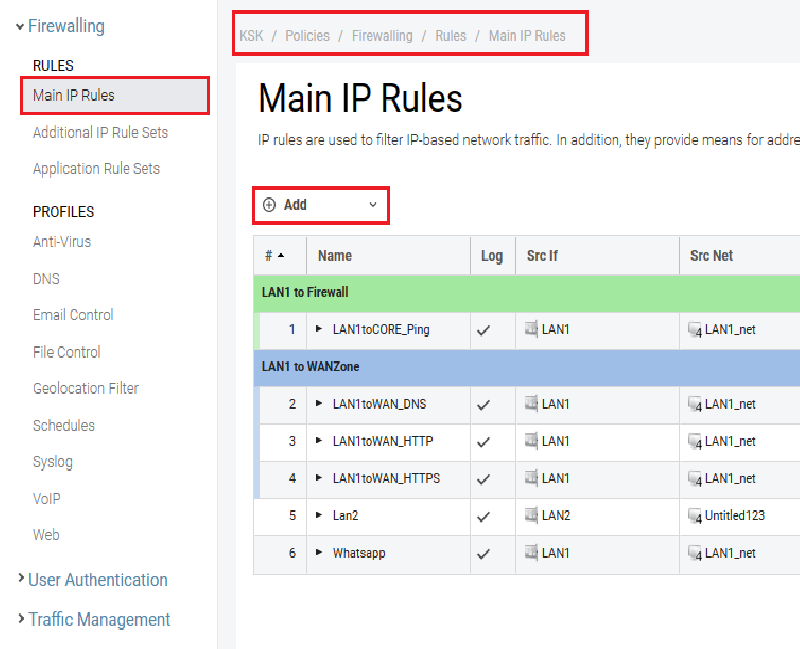Image resolution: width=800 pixels, height=649 pixels.
Task: Expand the LAN1toWAN_HTTP rule row triangle
Action: 320,441
